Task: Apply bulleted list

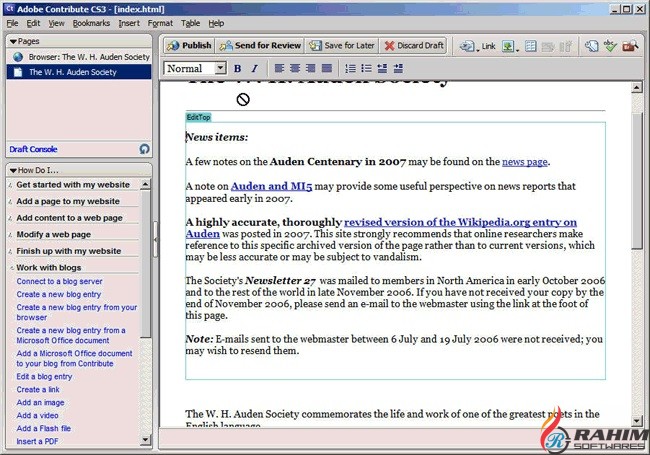Action: click(x=366, y=68)
